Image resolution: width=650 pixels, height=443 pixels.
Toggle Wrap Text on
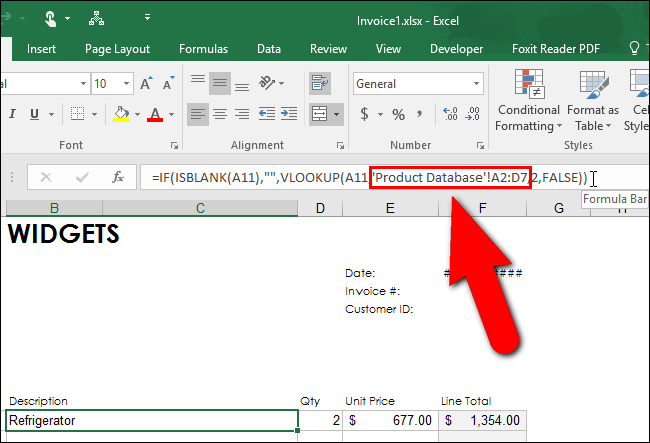(x=321, y=85)
